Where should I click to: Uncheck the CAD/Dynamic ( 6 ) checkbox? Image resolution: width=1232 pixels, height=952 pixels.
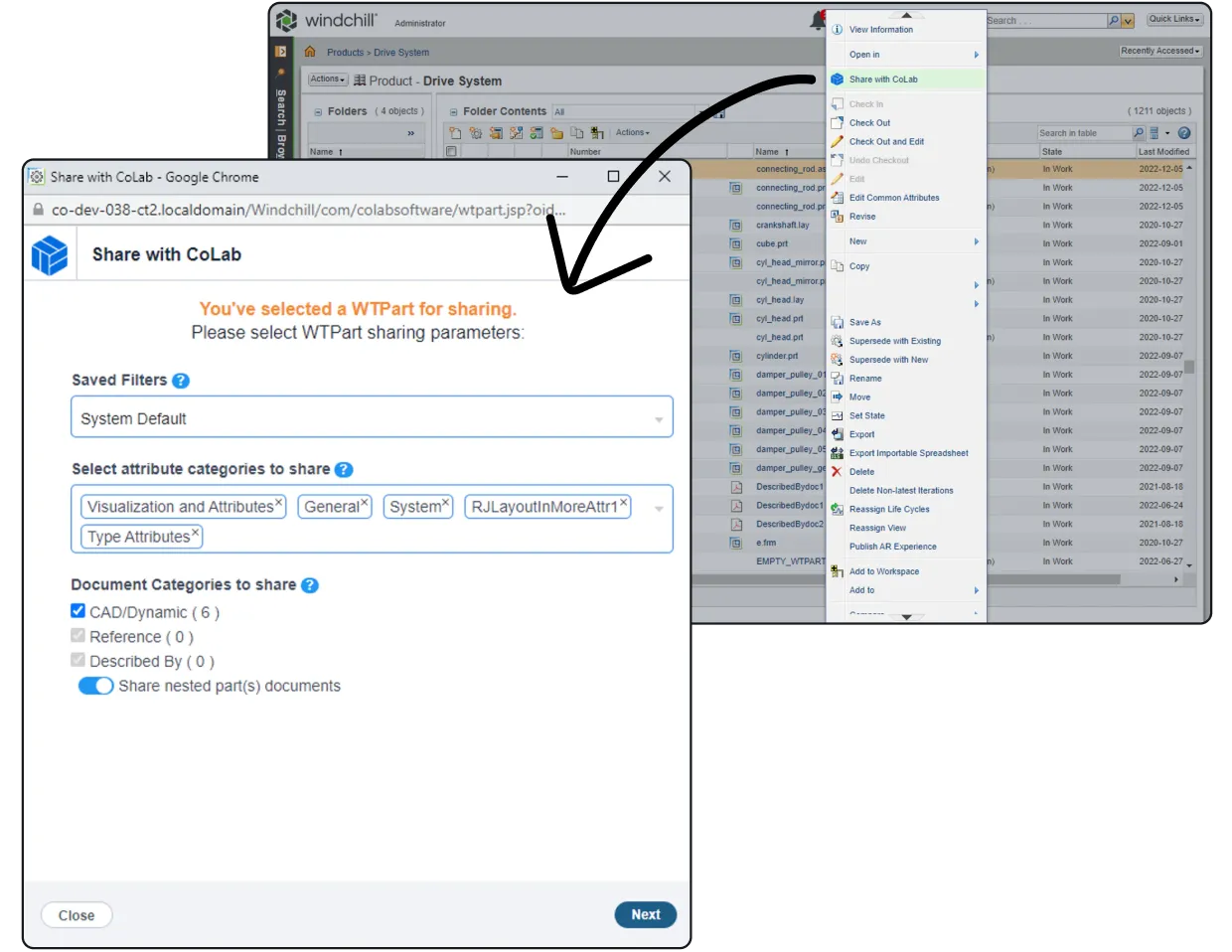pos(77,612)
